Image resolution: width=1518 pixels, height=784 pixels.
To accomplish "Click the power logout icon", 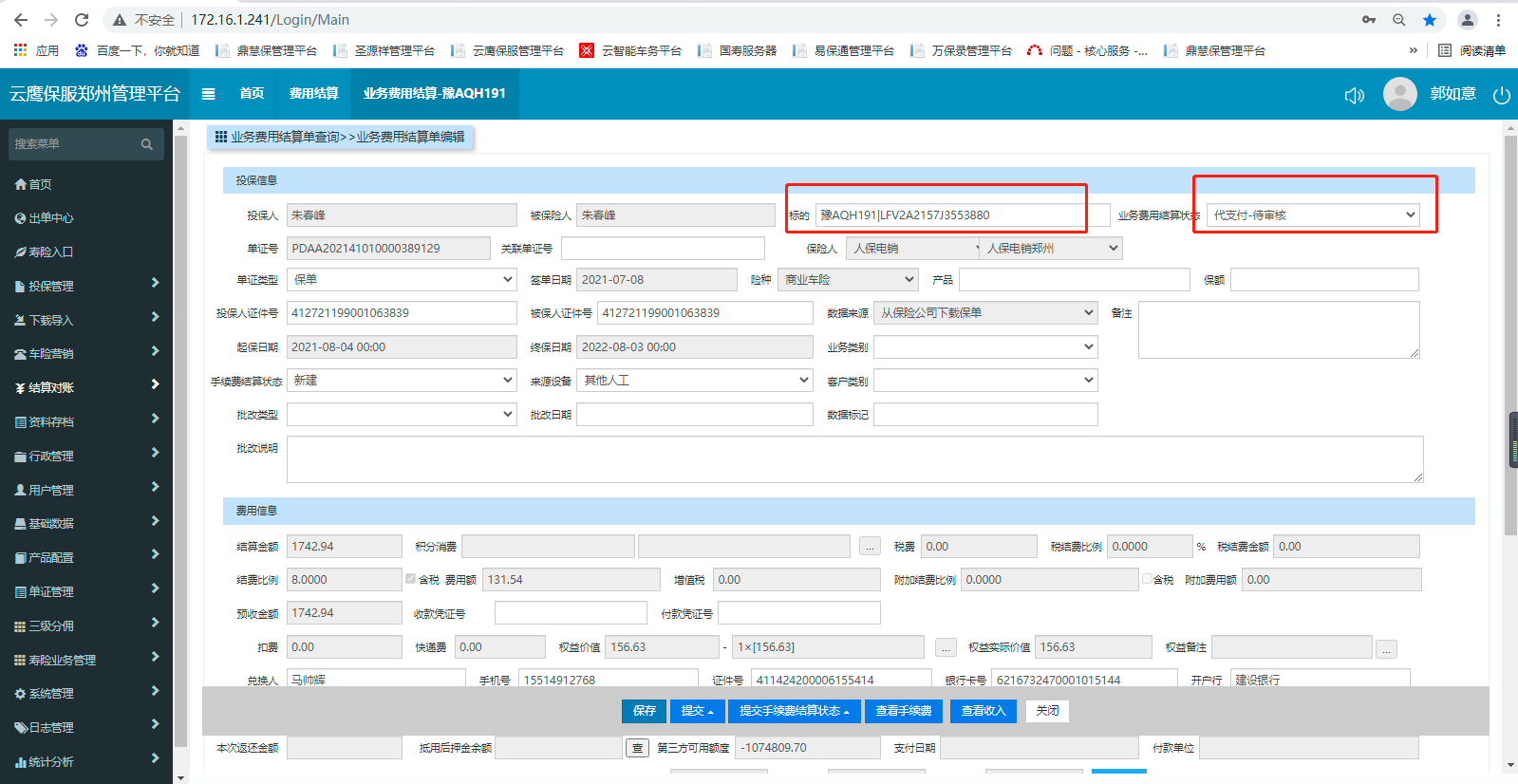I will click(1501, 95).
